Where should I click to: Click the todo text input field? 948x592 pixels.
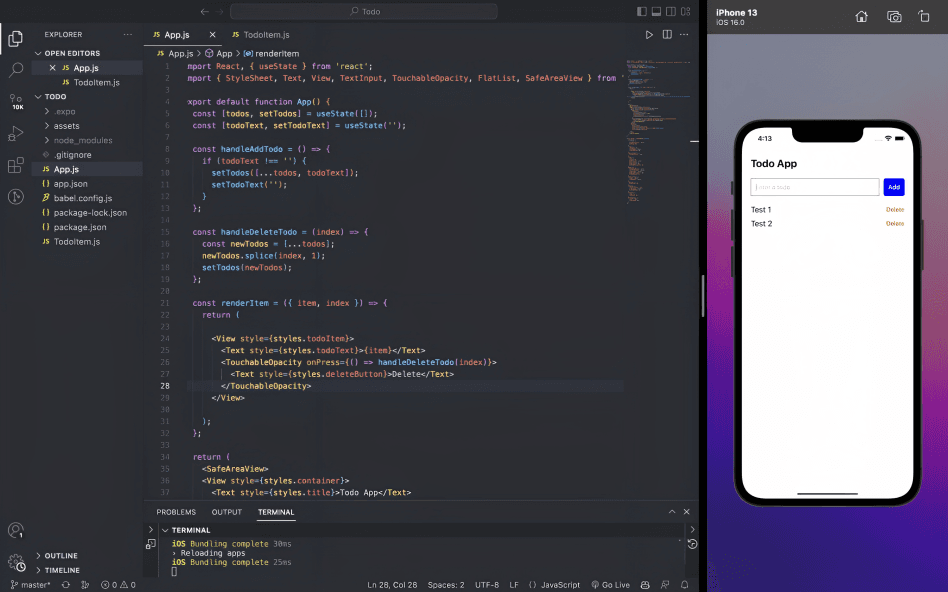pos(813,187)
